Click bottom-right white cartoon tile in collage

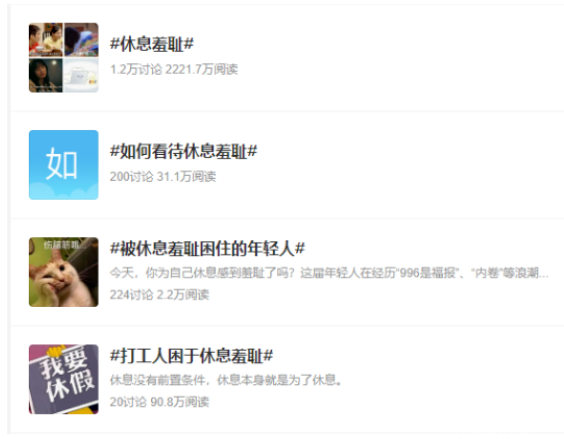(x=82, y=76)
